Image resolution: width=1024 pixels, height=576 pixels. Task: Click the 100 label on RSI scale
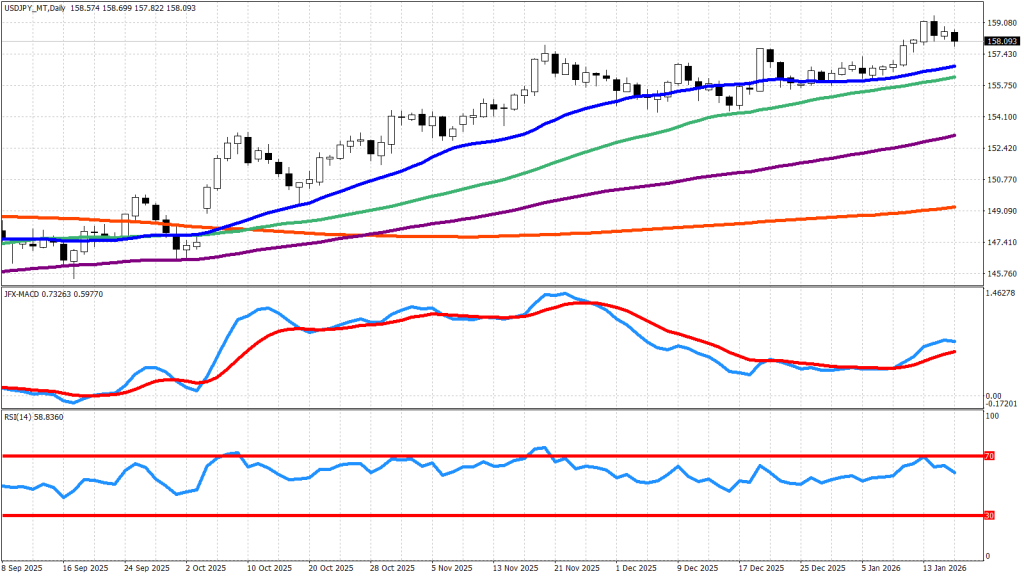[994, 415]
